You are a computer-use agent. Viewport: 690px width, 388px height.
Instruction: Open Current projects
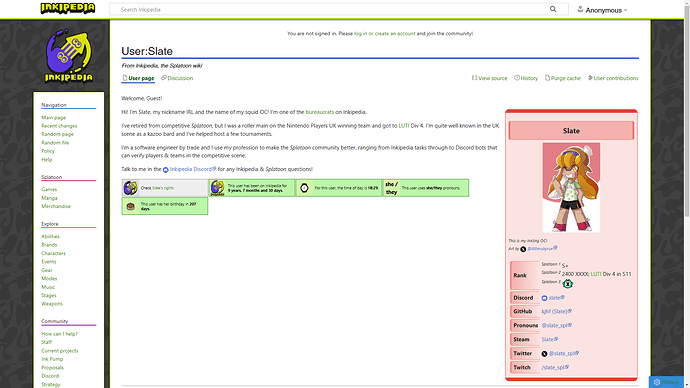pos(60,351)
